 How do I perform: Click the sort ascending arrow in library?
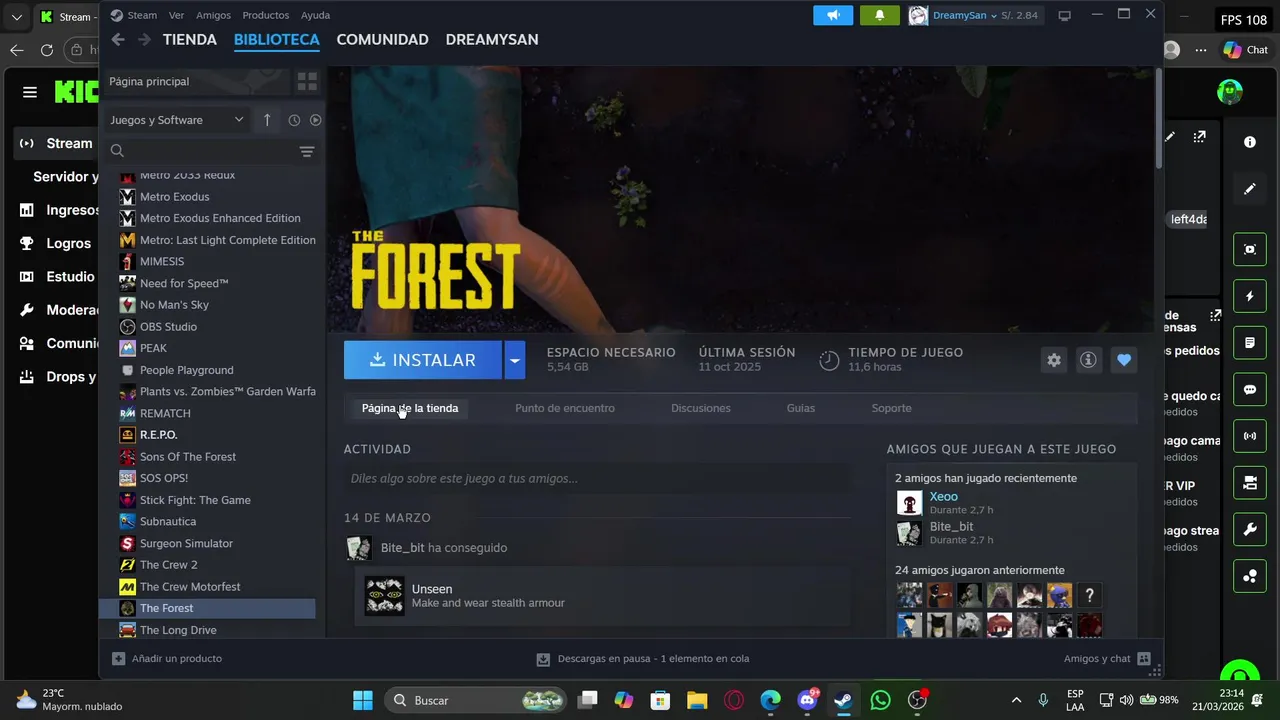coord(267,120)
